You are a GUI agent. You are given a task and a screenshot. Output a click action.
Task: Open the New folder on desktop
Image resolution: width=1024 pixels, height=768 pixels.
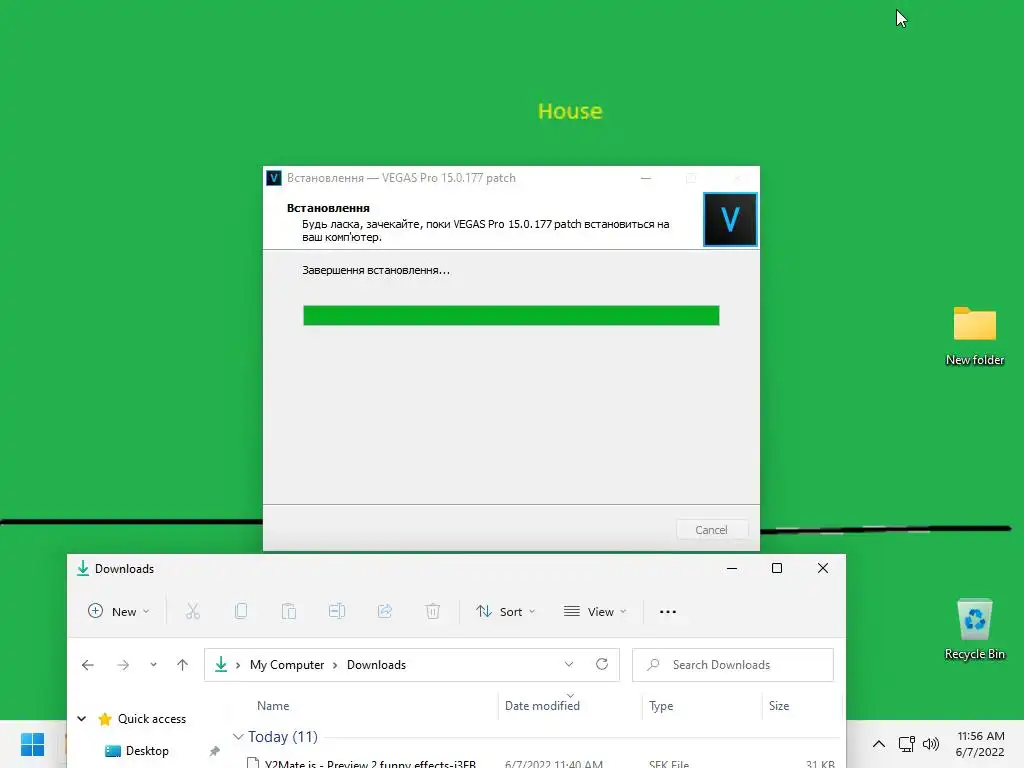[x=974, y=336]
